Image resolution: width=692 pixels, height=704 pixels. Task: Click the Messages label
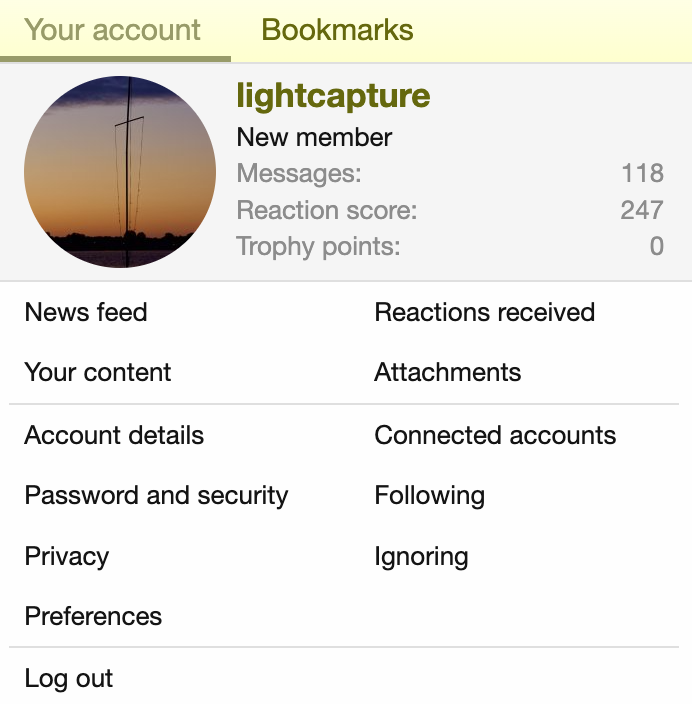299,174
